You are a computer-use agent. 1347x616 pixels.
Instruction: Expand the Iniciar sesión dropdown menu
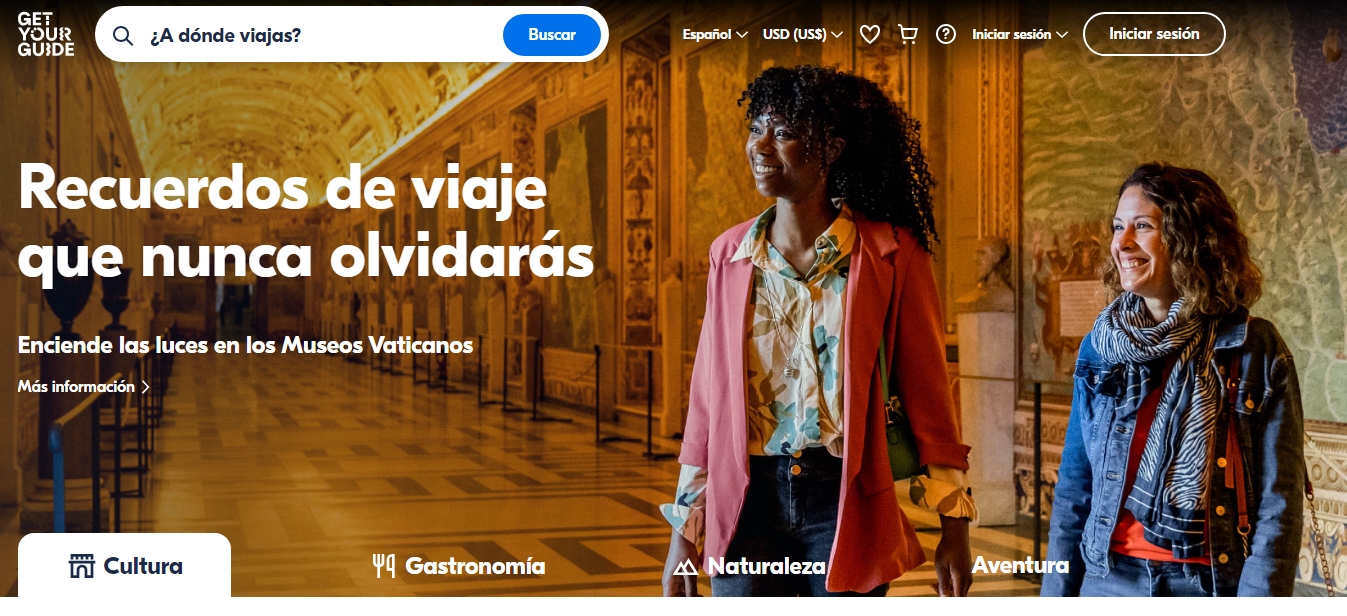(1020, 34)
